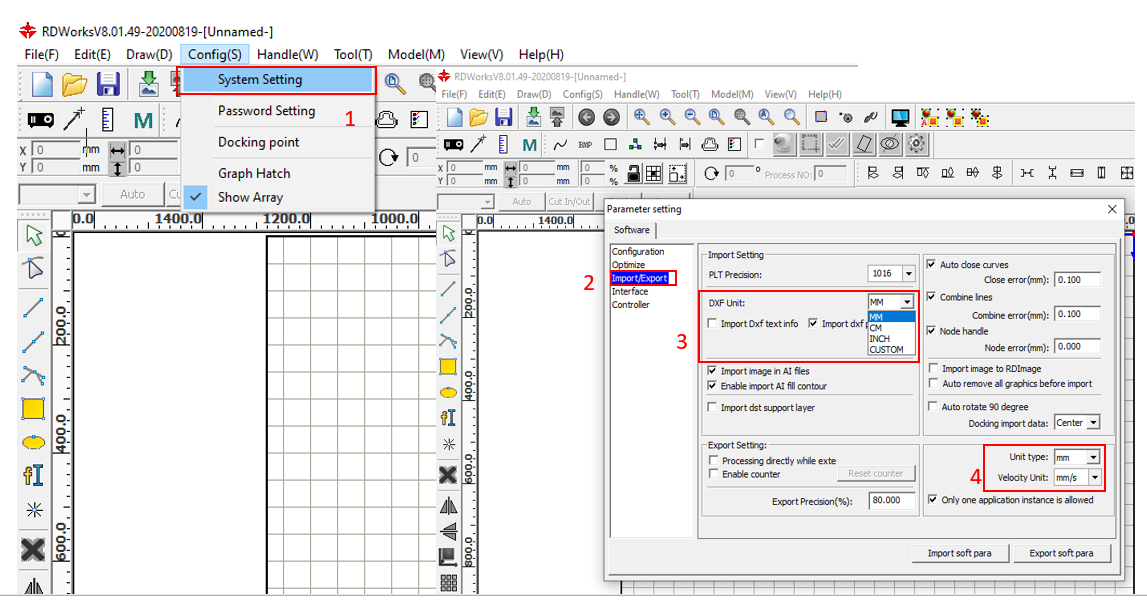Click the black X Delete tool in the Config-menu window
This screenshot has width=1147, height=600.
coord(33,549)
